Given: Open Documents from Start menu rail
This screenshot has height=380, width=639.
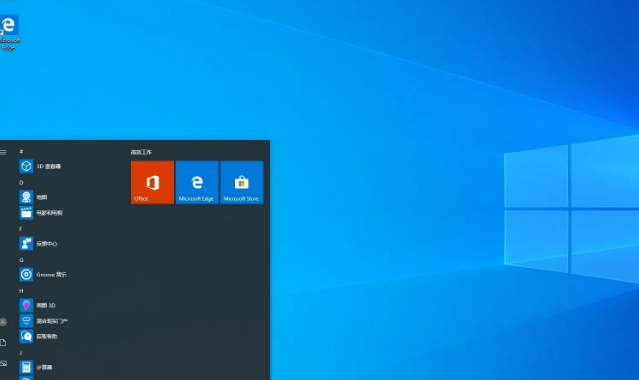Looking at the screenshot, I should click(3, 342).
